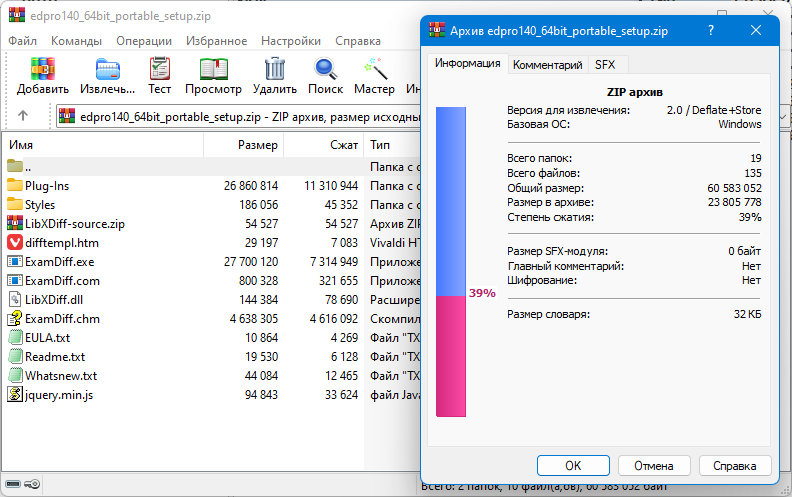The height and width of the screenshot is (497, 792).
Task: Open the Файл menu
Action: click(x=22, y=41)
